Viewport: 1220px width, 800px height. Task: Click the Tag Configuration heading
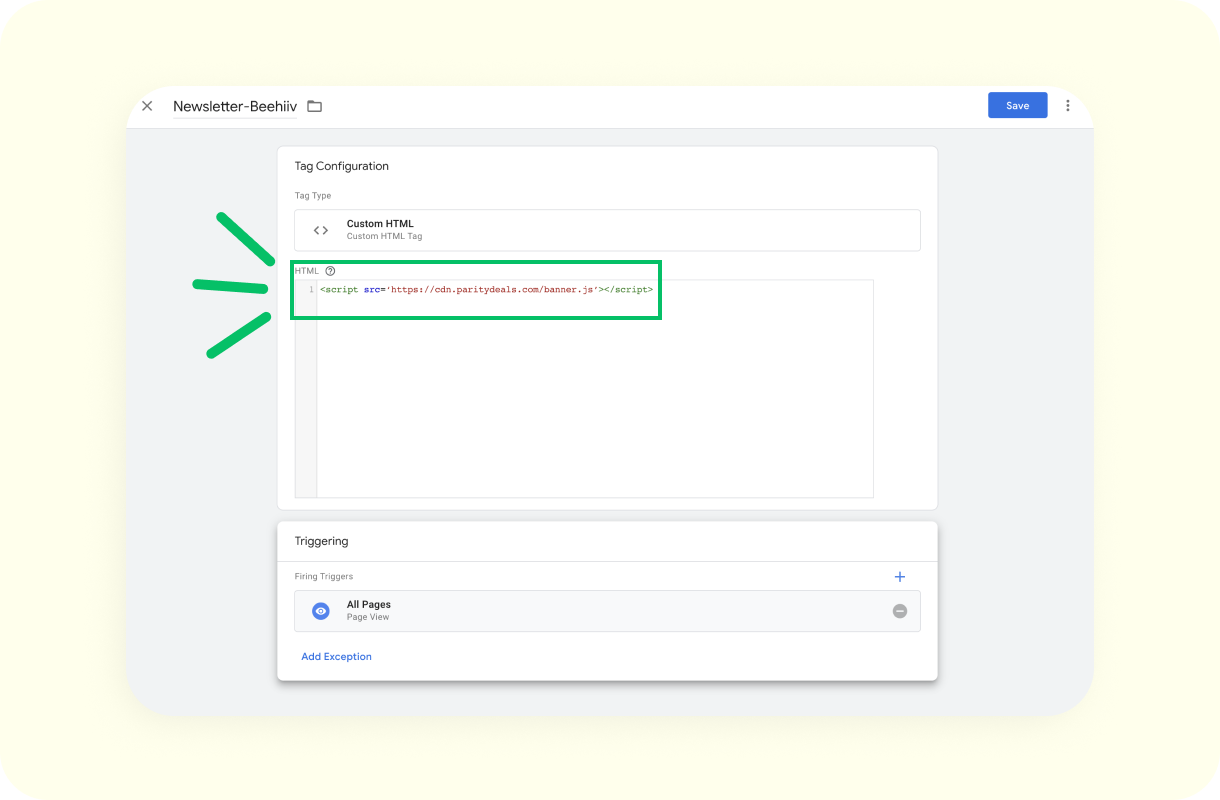tap(341, 166)
